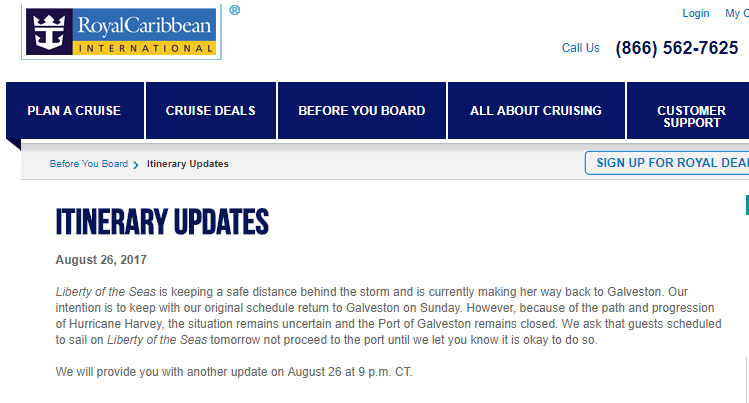
Task: Click the phone number (866) 562-7625
Action: pyautogui.click(x=677, y=48)
